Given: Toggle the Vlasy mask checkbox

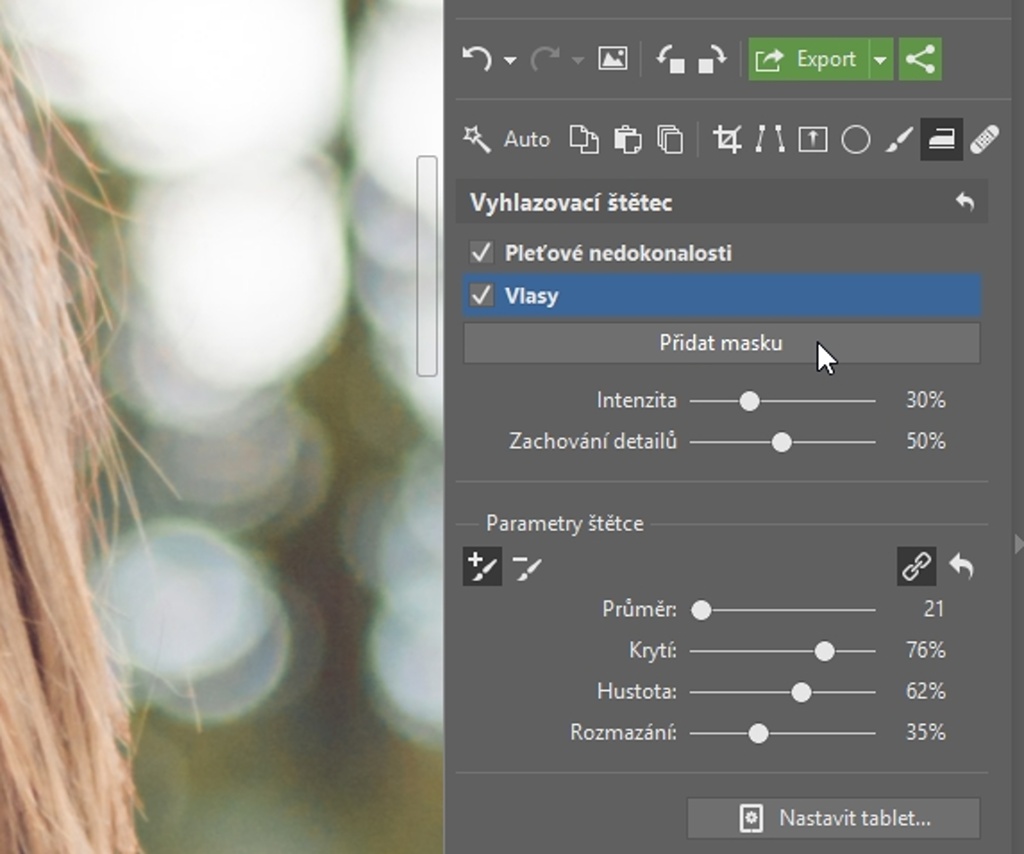Looking at the screenshot, I should point(481,296).
